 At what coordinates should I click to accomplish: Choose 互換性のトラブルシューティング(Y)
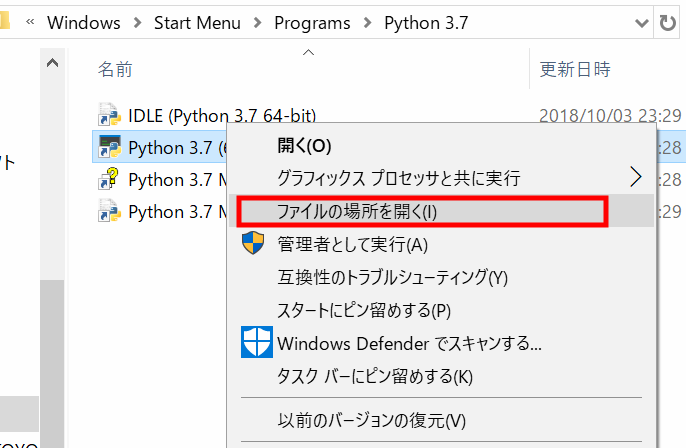[441, 277]
